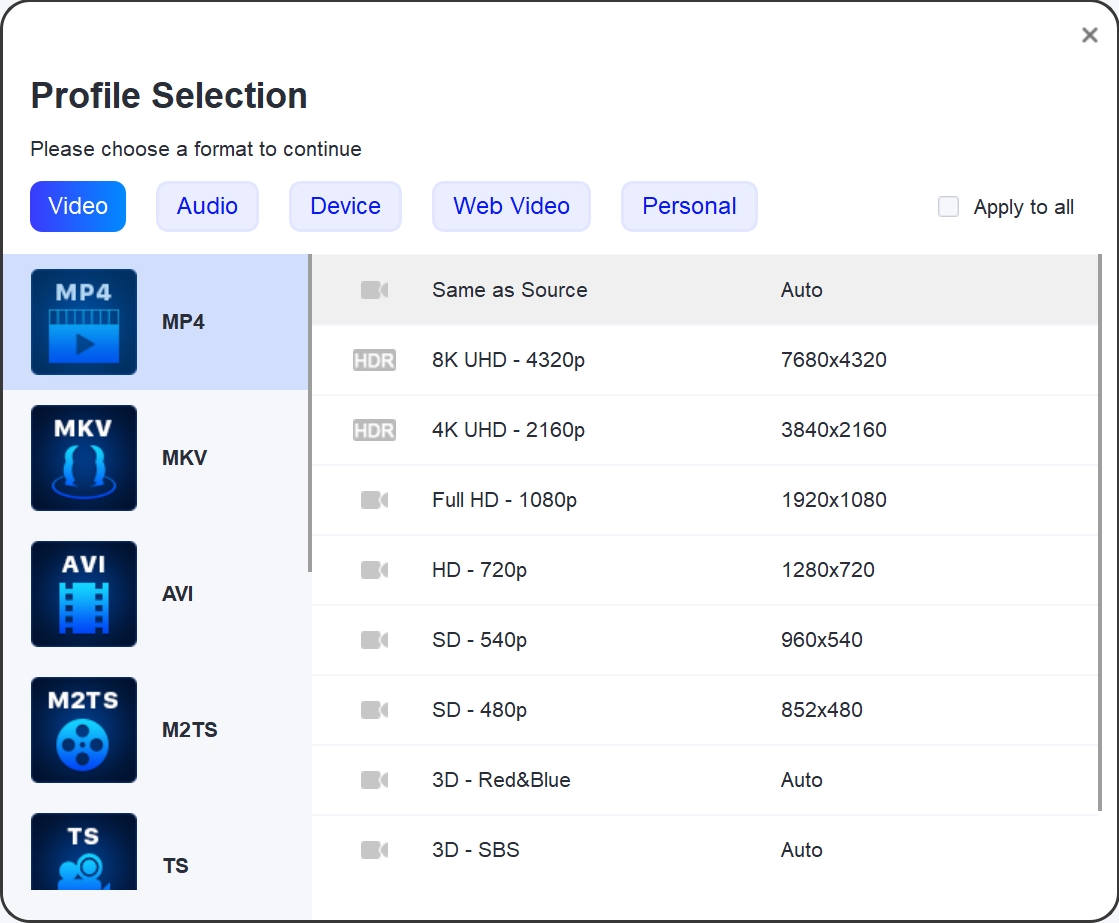Close the Profile Selection dialog

pos(1089,36)
